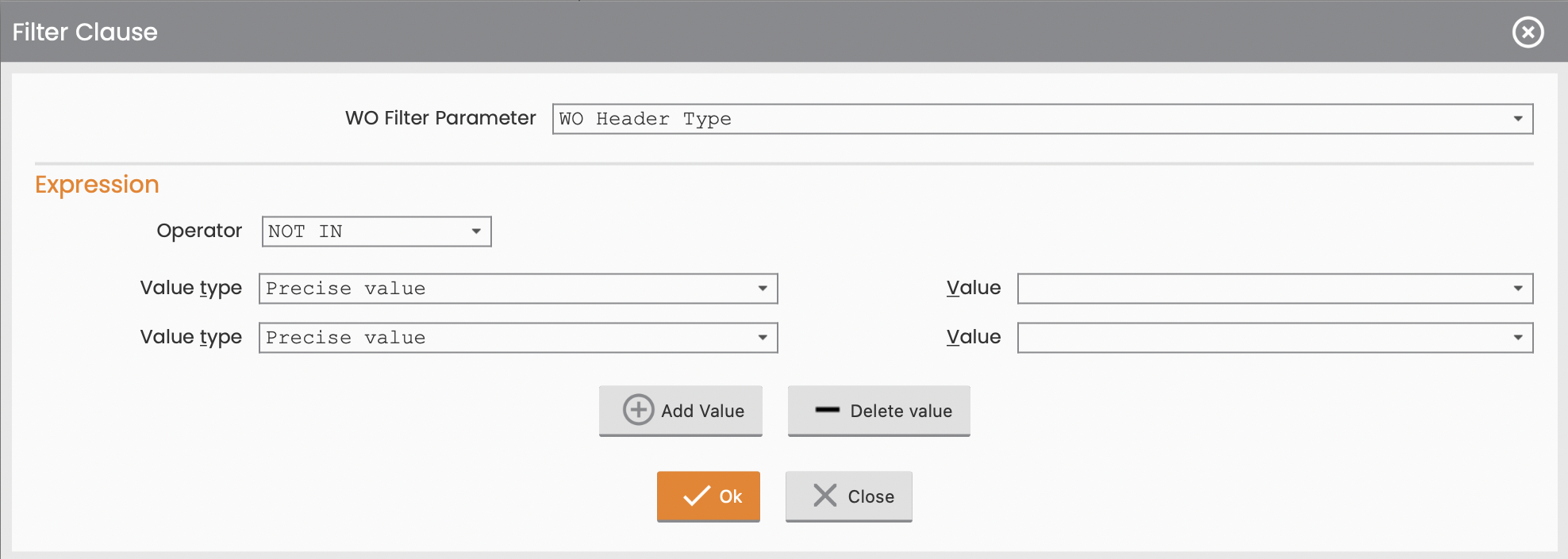Click the "WO Filter Parameter" label
1568x559 pixels.
pos(440,118)
